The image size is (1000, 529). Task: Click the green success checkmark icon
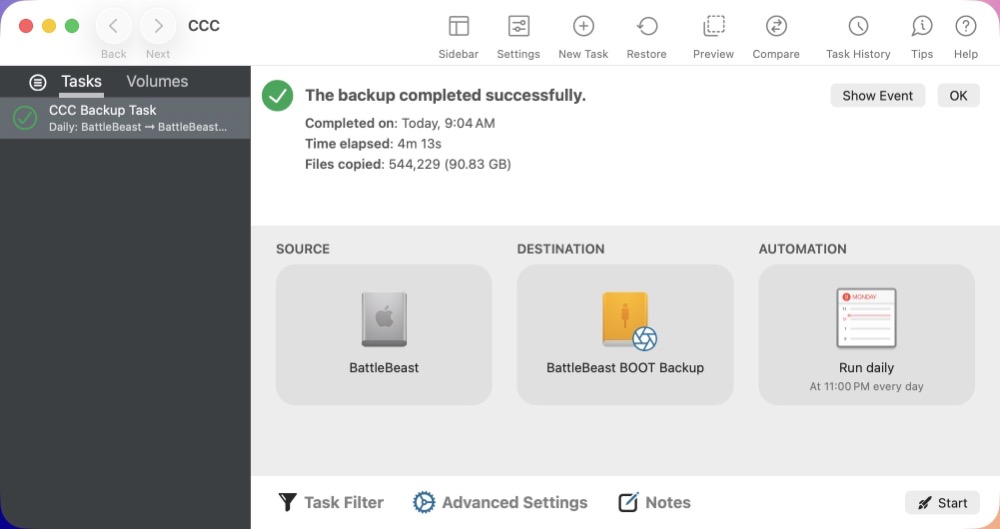click(277, 96)
